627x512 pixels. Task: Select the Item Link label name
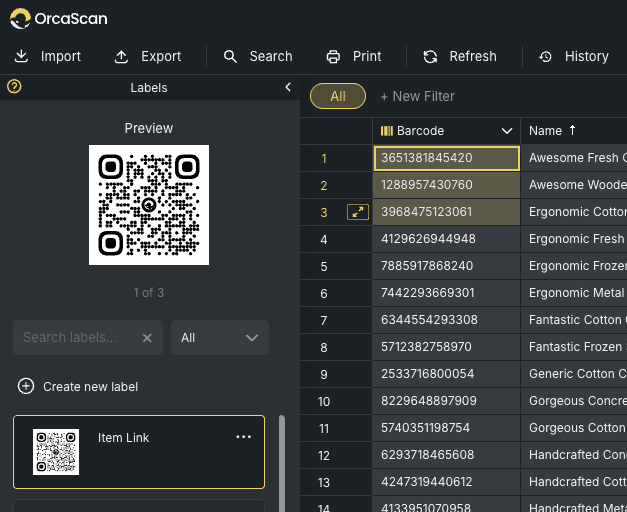[123, 438]
